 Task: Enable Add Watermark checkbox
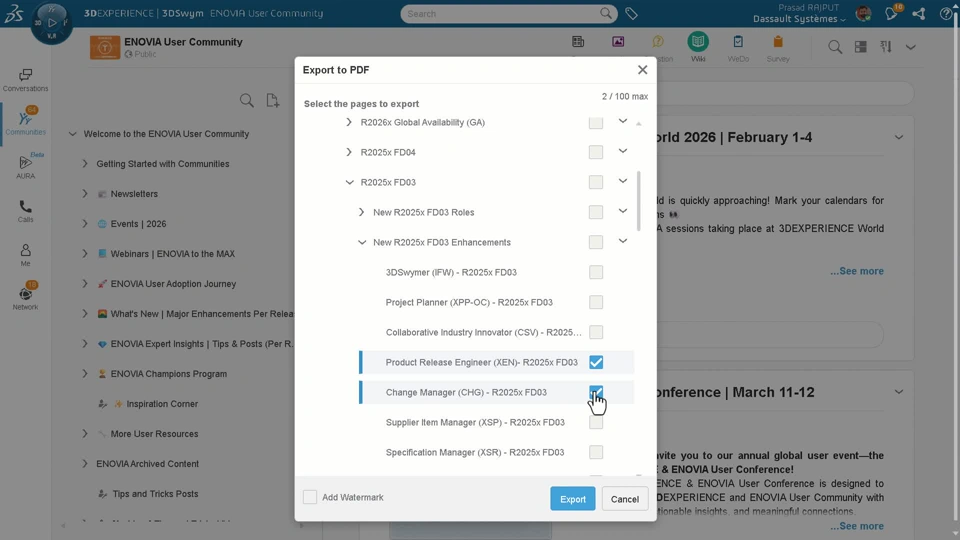click(x=310, y=497)
